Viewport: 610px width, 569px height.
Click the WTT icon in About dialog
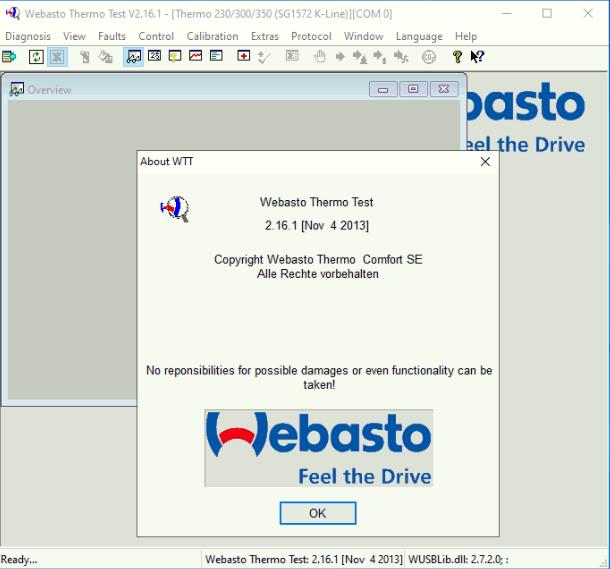175,209
